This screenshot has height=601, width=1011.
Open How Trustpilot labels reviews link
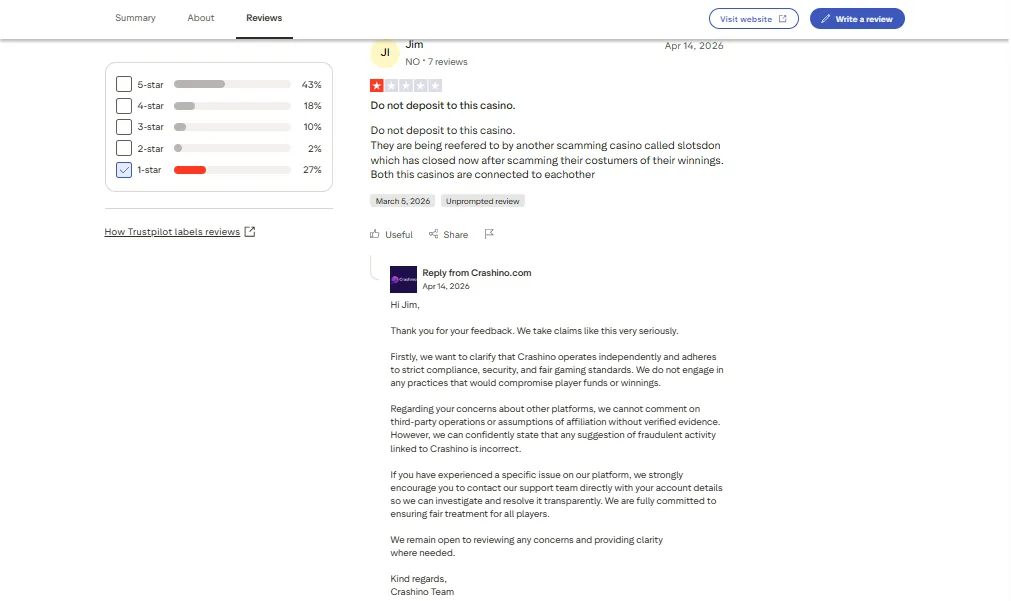pyautogui.click(x=172, y=232)
